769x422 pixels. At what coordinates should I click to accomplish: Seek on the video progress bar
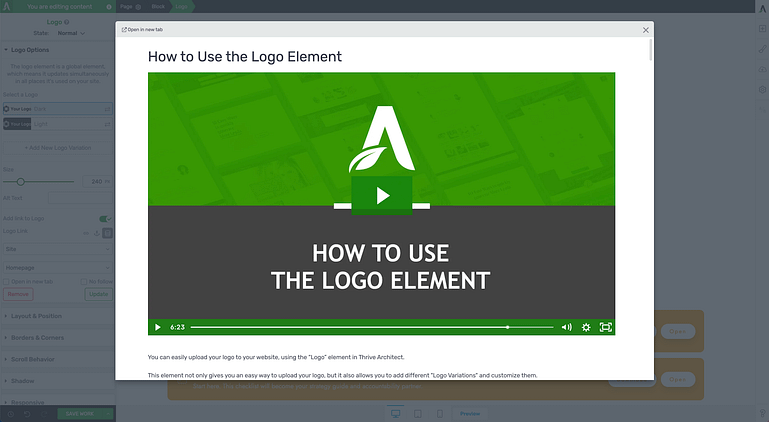(x=371, y=327)
